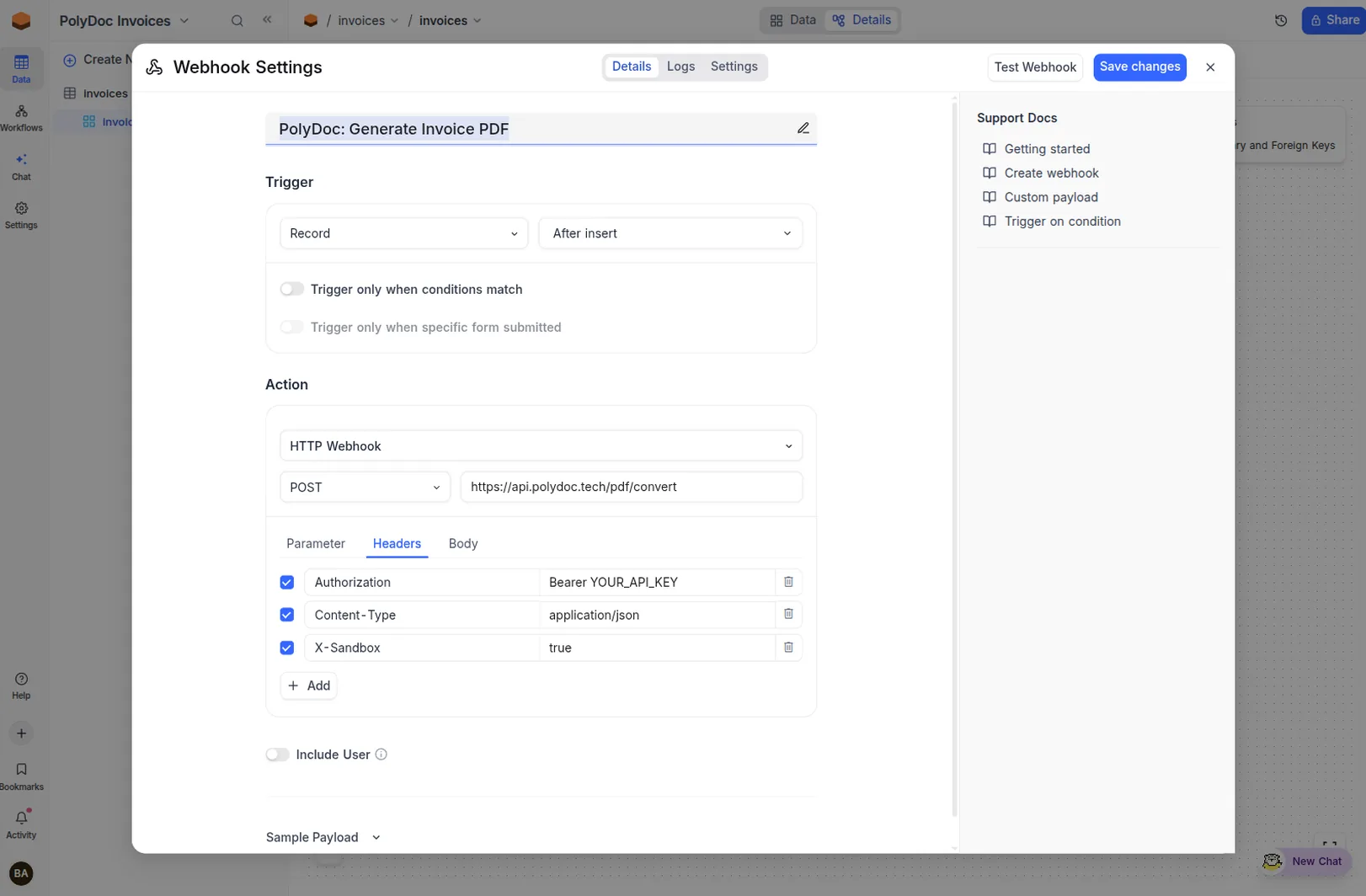
Task: Open Help in the sidebar
Action: coord(21,686)
